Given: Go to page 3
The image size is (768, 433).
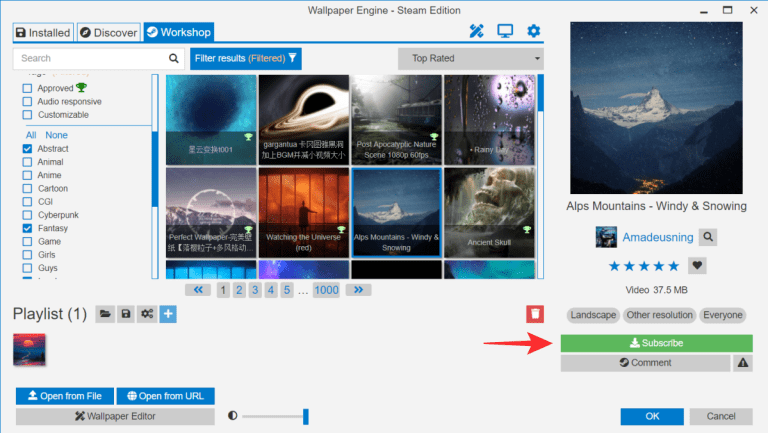Looking at the screenshot, I should click(x=255, y=290).
